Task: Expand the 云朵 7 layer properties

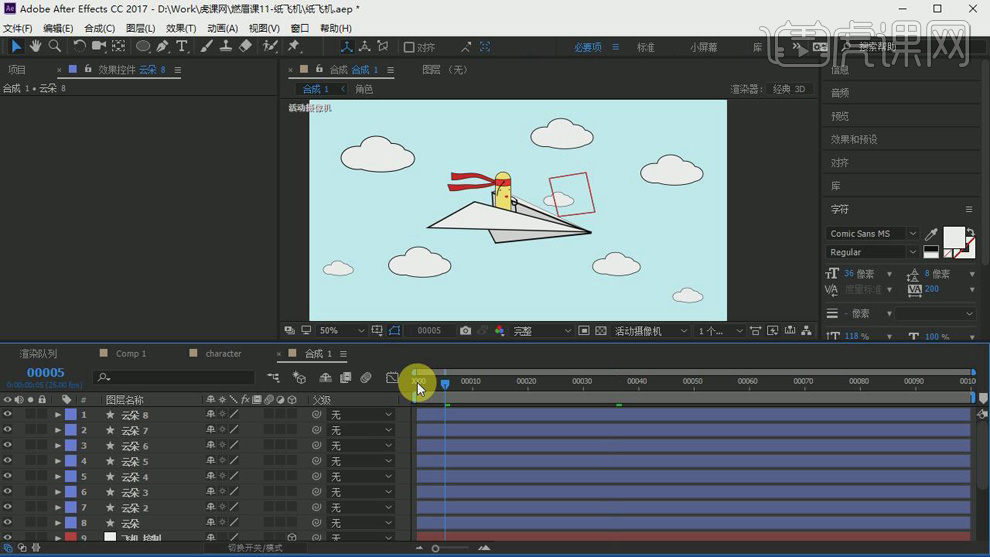Action: click(x=57, y=430)
